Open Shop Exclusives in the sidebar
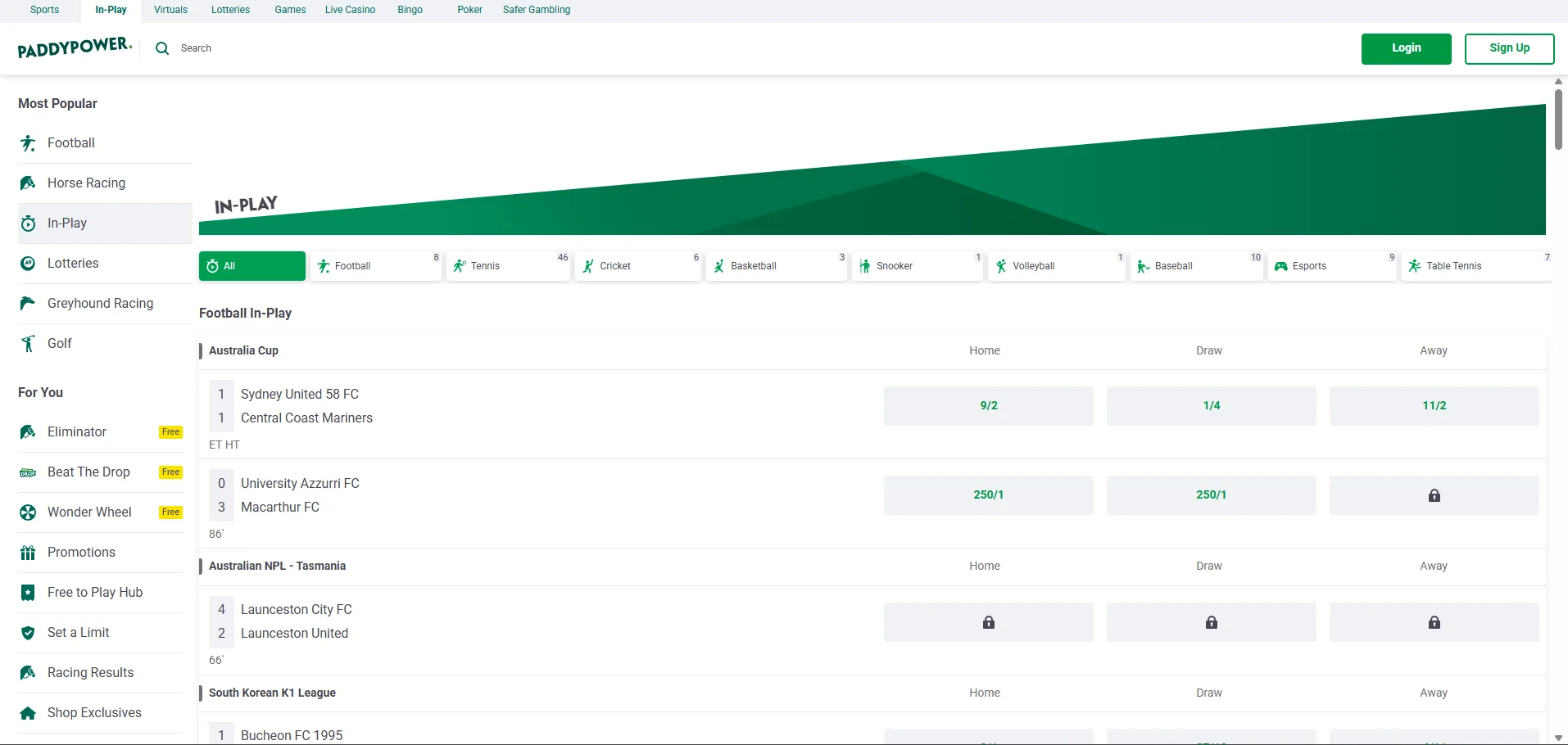Viewport: 1568px width, 745px height. click(100, 713)
